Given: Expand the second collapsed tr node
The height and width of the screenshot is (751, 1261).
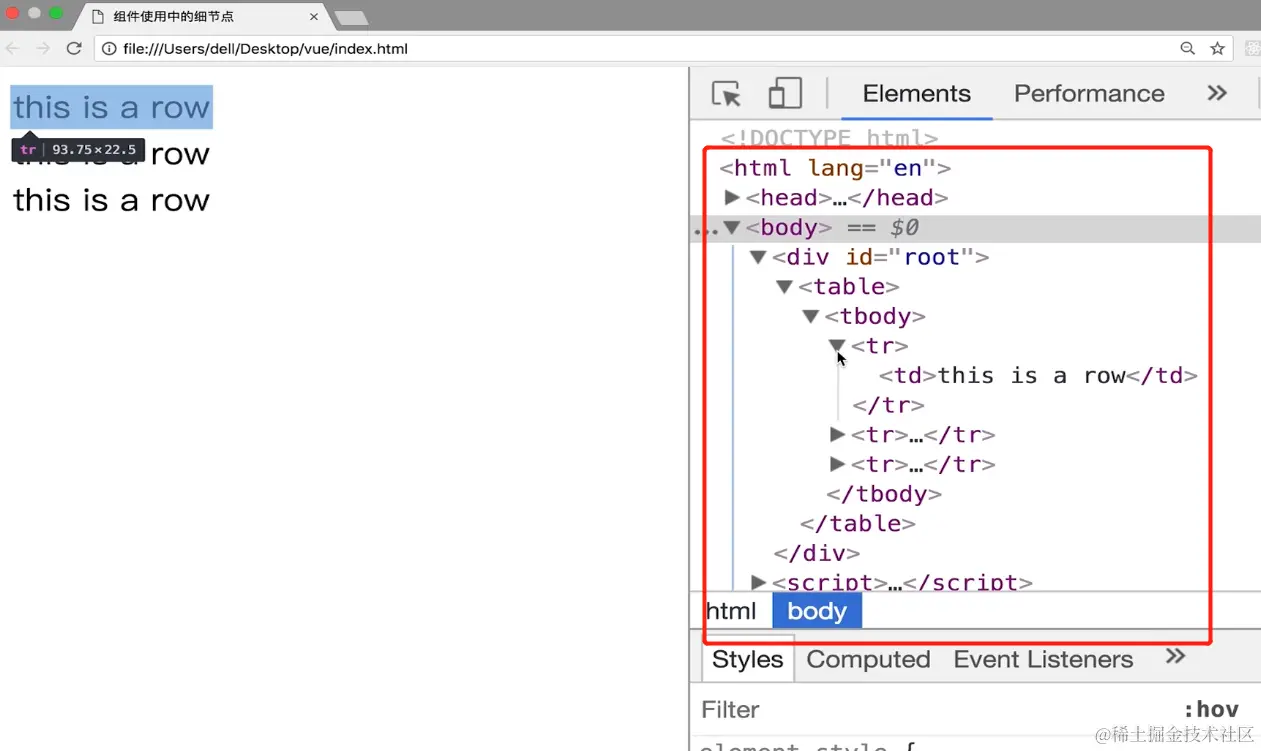Looking at the screenshot, I should (838, 434).
